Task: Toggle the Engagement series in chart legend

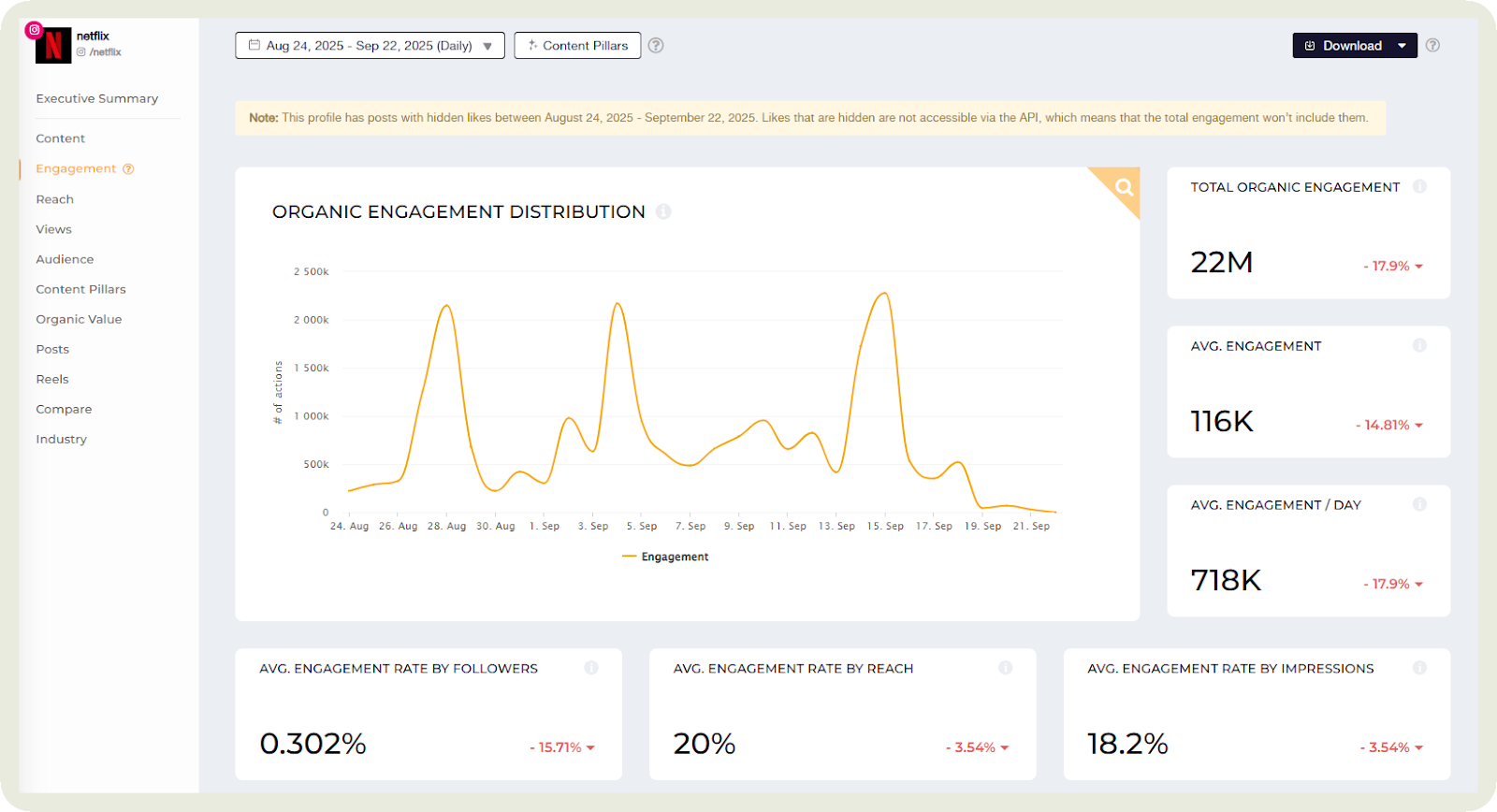Action: pos(665,557)
